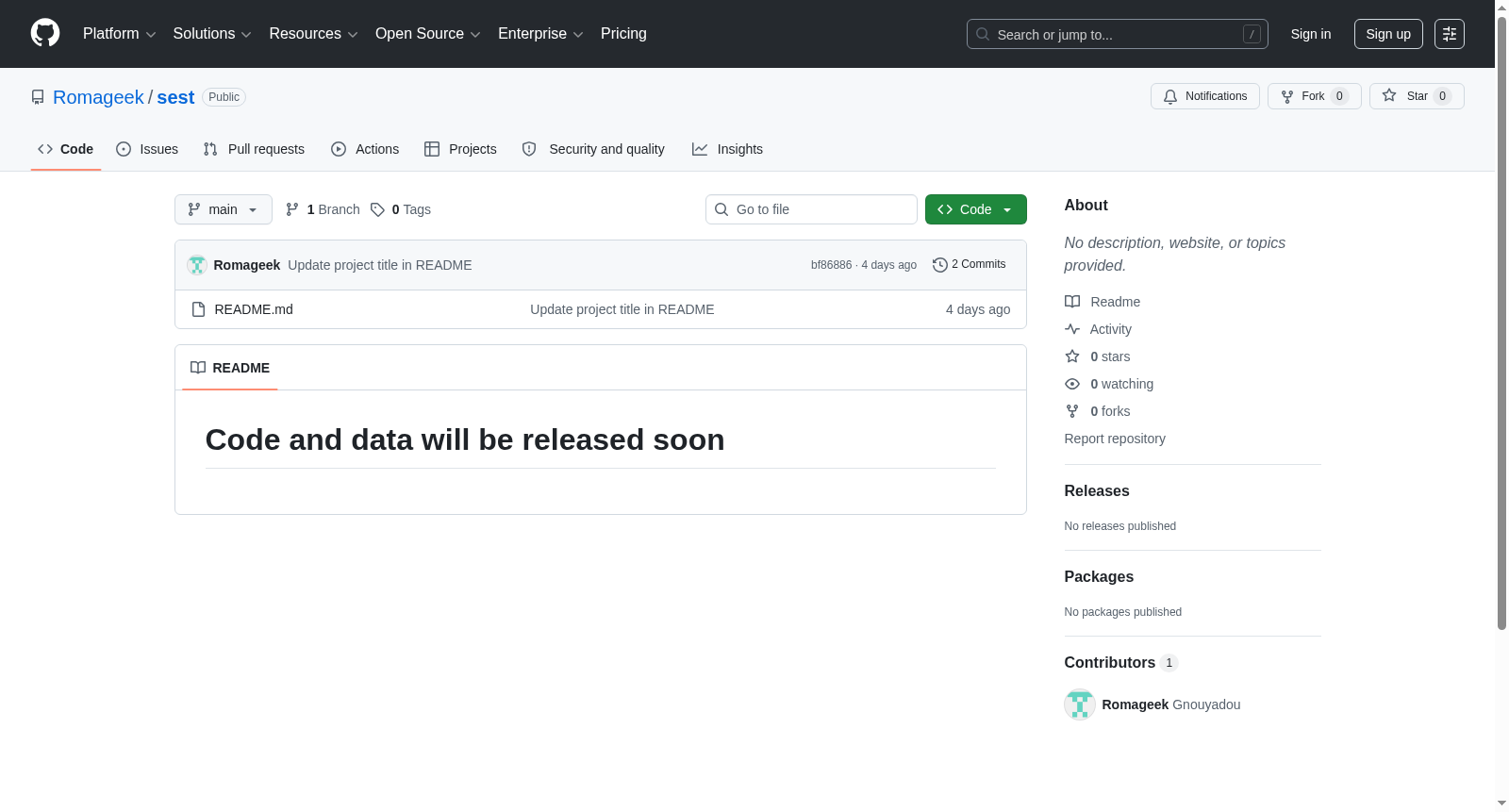Star the repository
The image size is (1509, 812).
1417,96
